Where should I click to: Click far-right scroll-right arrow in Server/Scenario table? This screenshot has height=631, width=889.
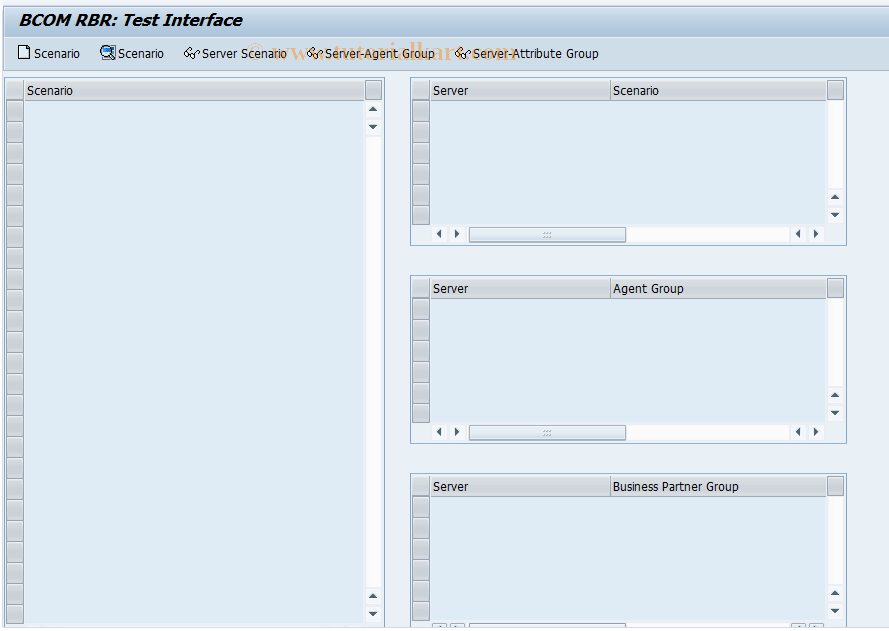coord(816,234)
